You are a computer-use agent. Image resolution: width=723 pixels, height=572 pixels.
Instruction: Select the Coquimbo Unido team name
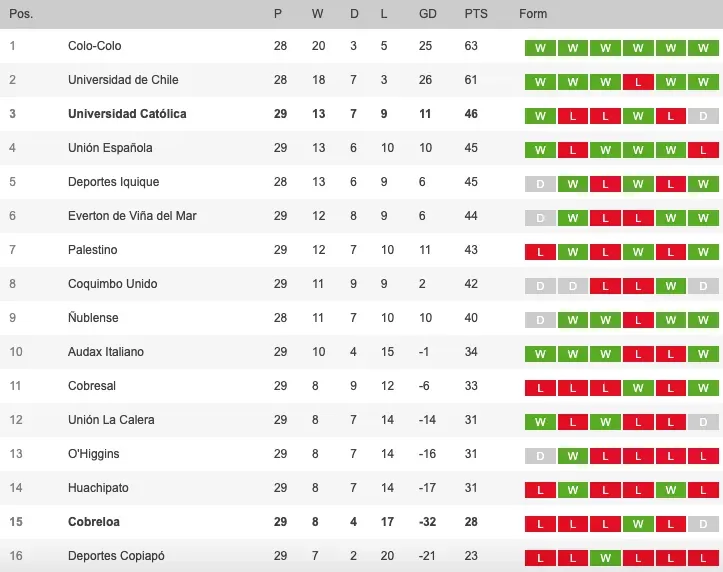tap(110, 284)
